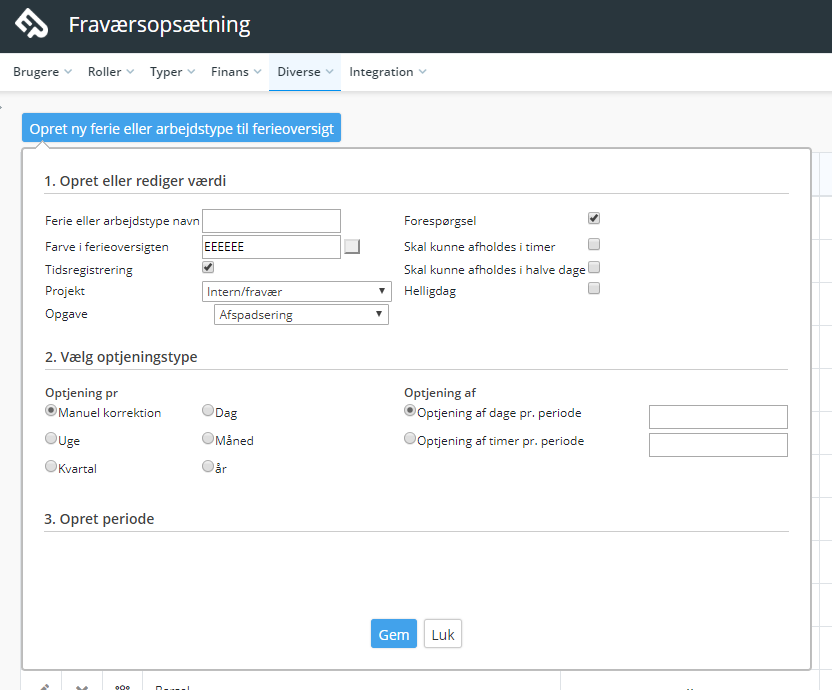
Task: Select the 'Uge' radio option
Action: [x=51, y=438]
